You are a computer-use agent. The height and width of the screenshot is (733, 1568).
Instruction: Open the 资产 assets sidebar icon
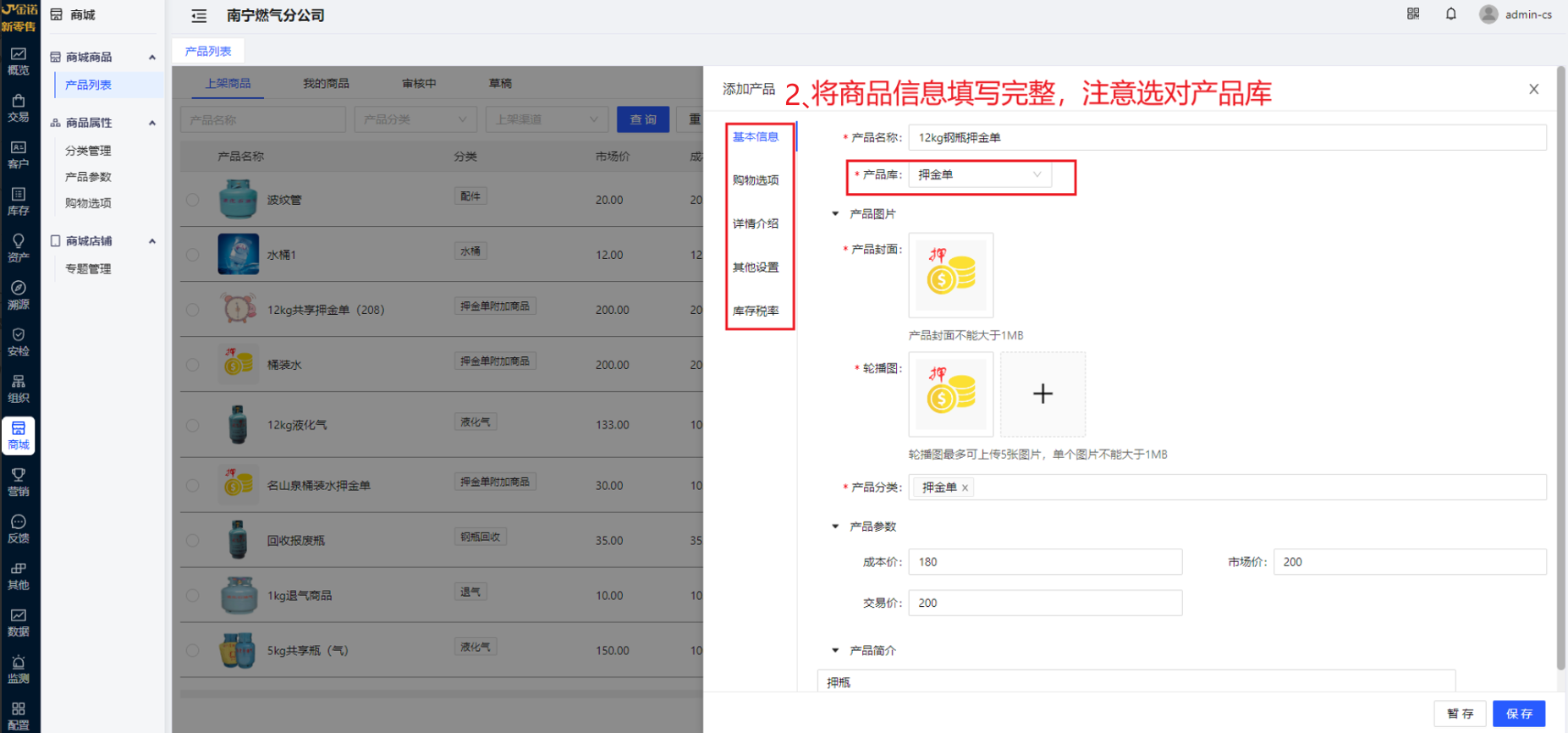(19, 248)
